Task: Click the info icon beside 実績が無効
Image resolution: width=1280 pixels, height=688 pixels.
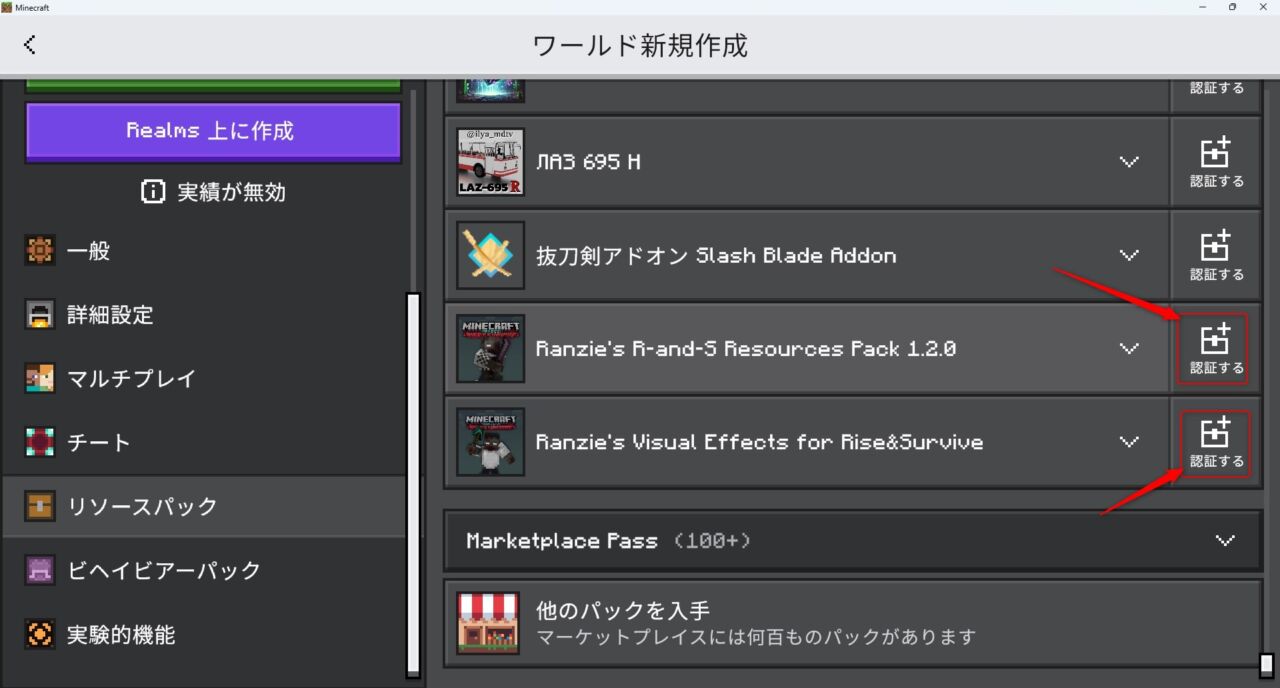Action: point(153,193)
